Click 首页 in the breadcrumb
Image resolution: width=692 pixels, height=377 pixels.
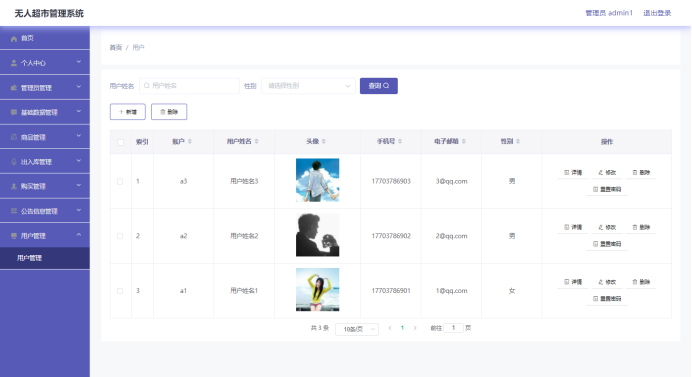coord(116,48)
